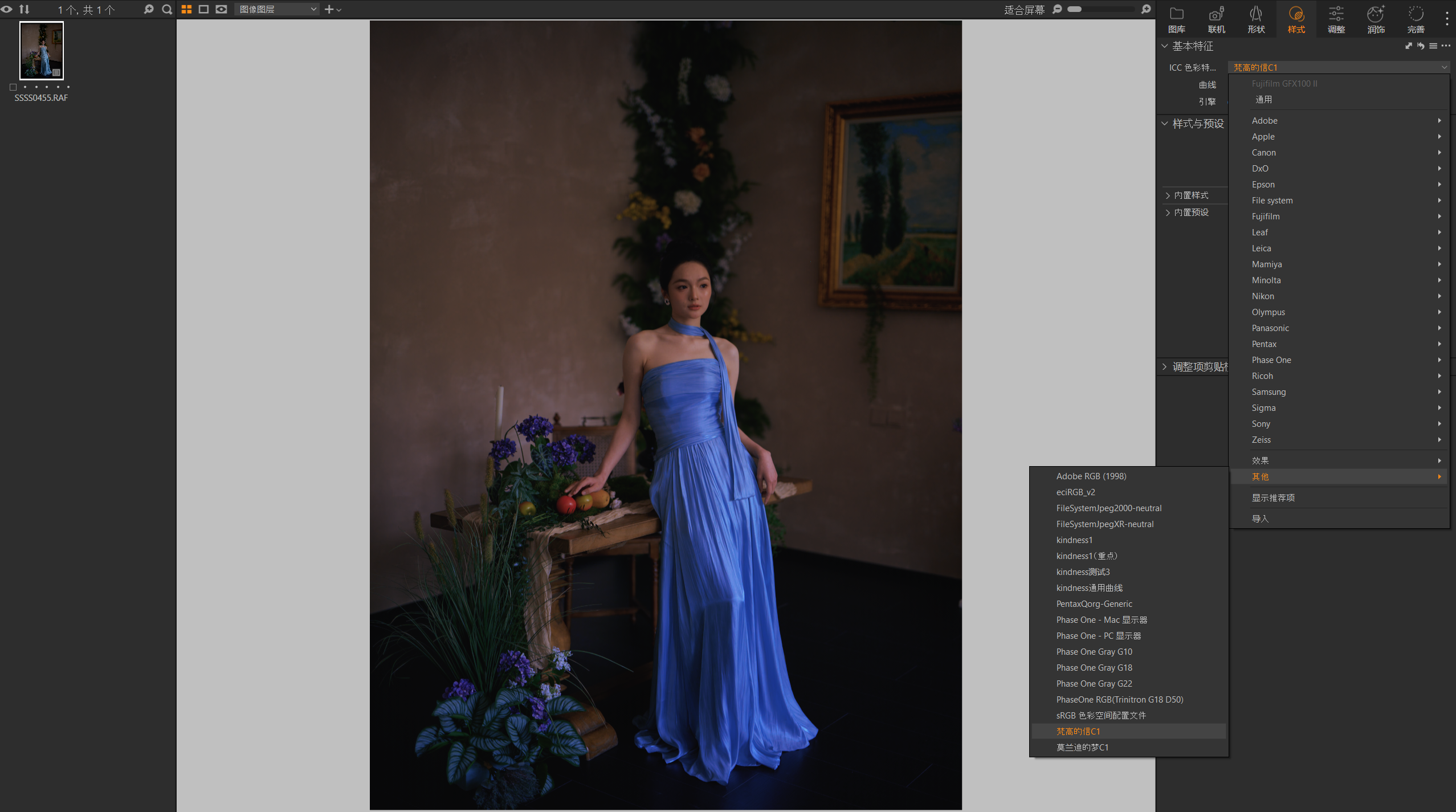1456x812 pixels.
Task: Toggle the color tag checkbox under thumbnail
Action: click(13, 87)
